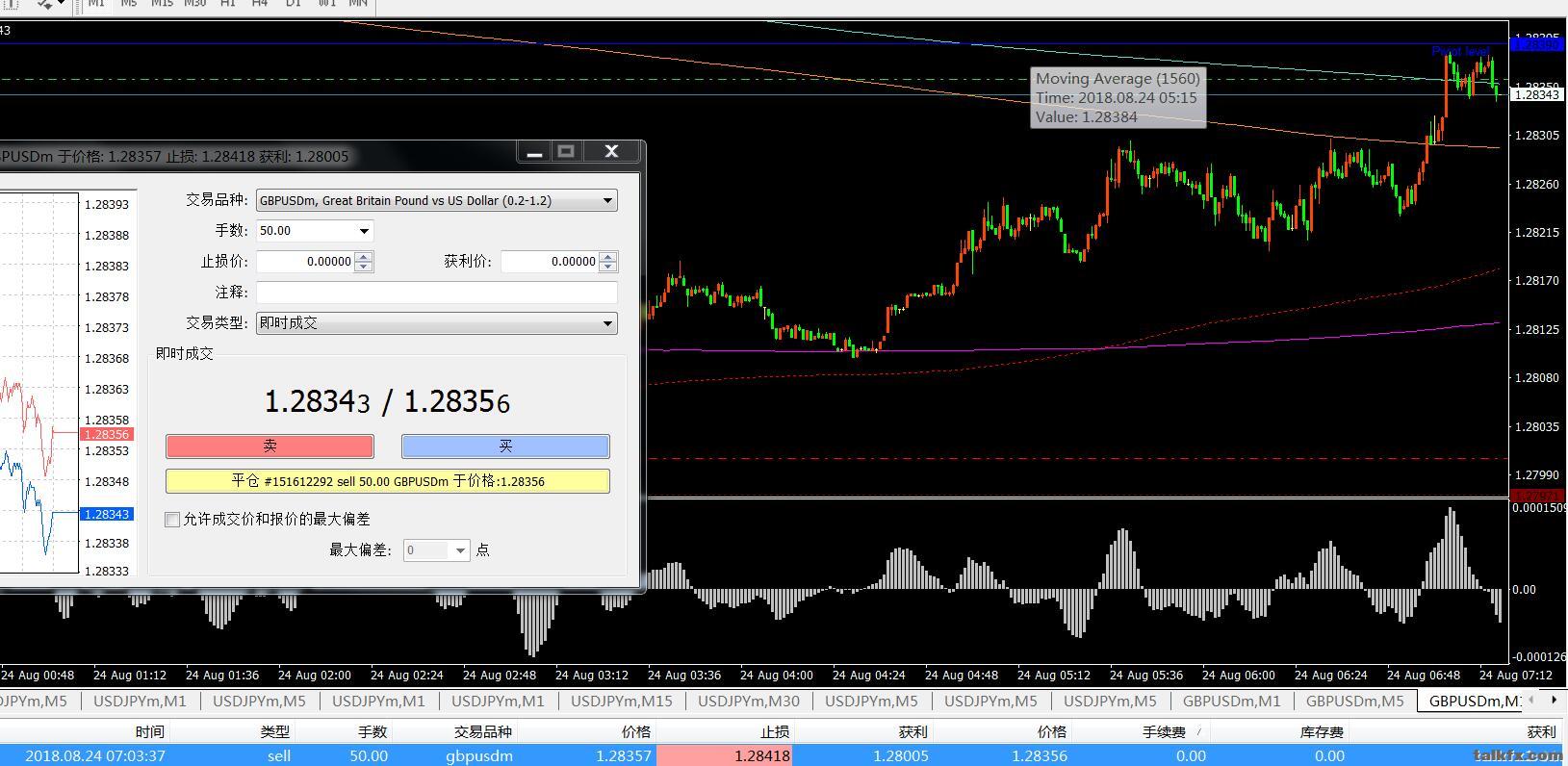Sort orders by the 止损 column header
Viewport: 1568px width, 766px height.
(x=774, y=732)
